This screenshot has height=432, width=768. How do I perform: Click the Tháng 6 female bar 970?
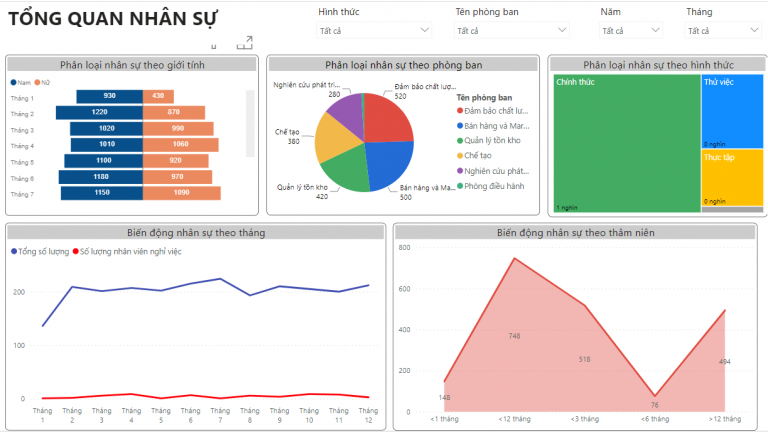[177, 177]
